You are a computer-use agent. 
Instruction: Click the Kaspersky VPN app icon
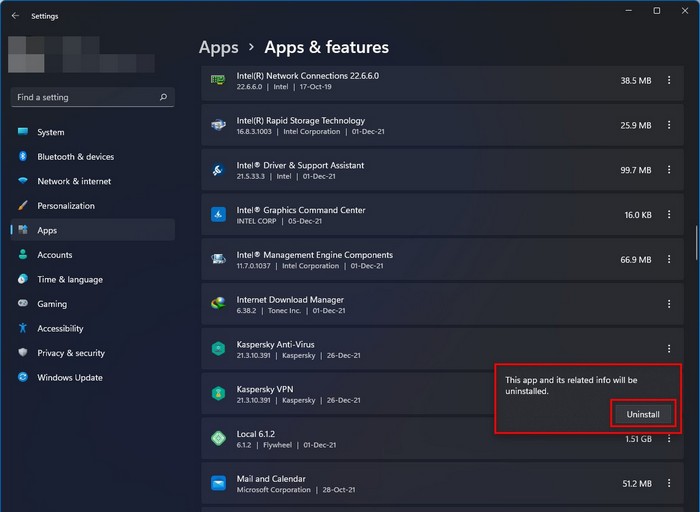pos(218,393)
